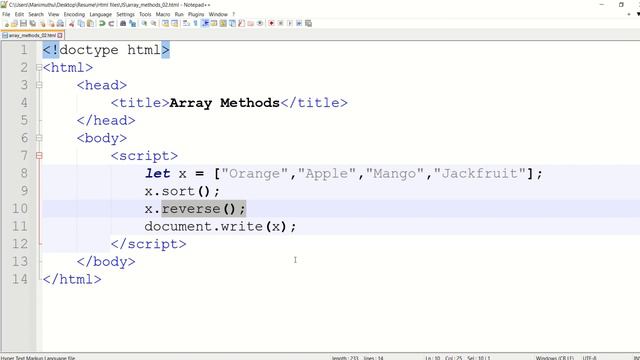The height and width of the screenshot is (360, 640).
Task: Toggle Show All Characters icon
Action: pos(195,23)
